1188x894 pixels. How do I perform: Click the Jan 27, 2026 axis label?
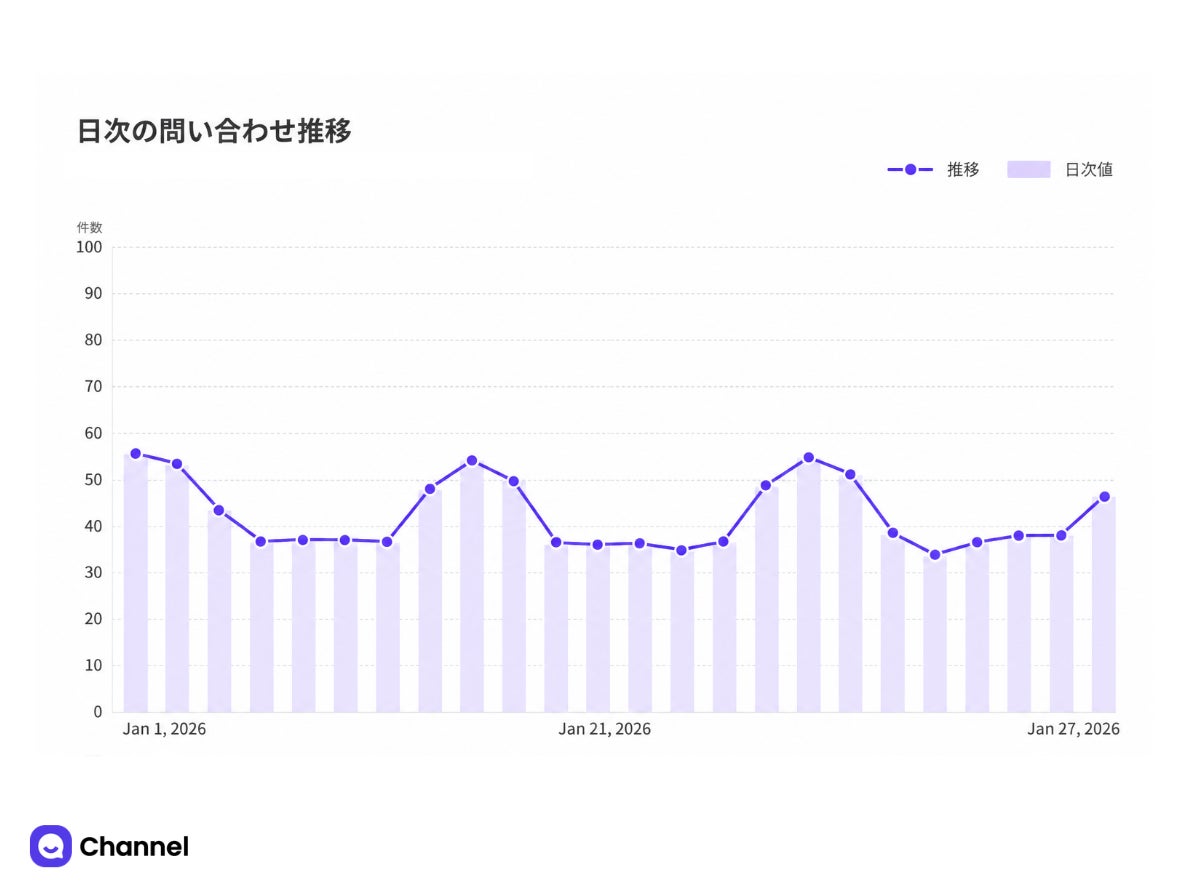(x=1073, y=729)
